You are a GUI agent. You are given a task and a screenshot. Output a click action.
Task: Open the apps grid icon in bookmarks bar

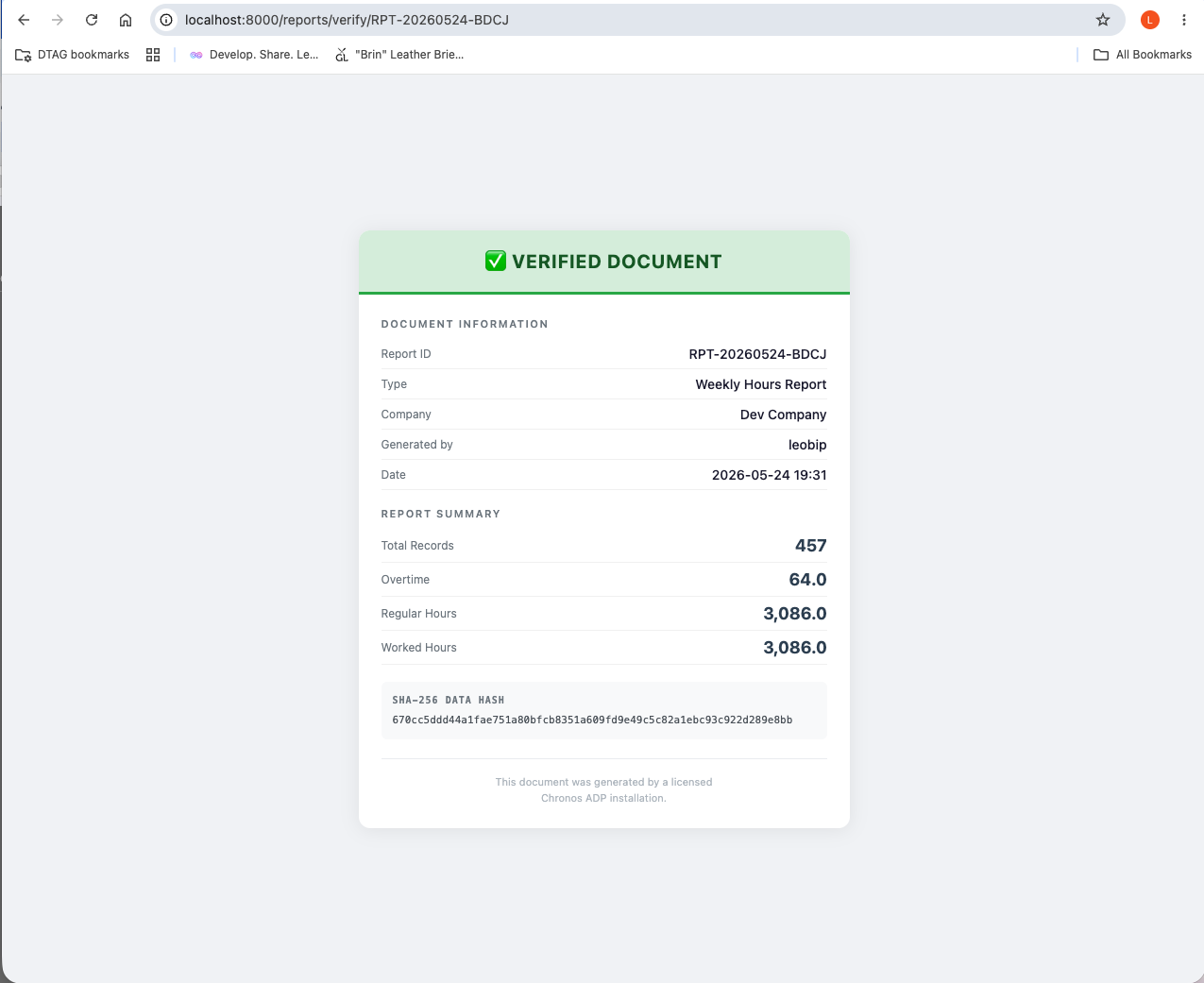click(x=153, y=55)
